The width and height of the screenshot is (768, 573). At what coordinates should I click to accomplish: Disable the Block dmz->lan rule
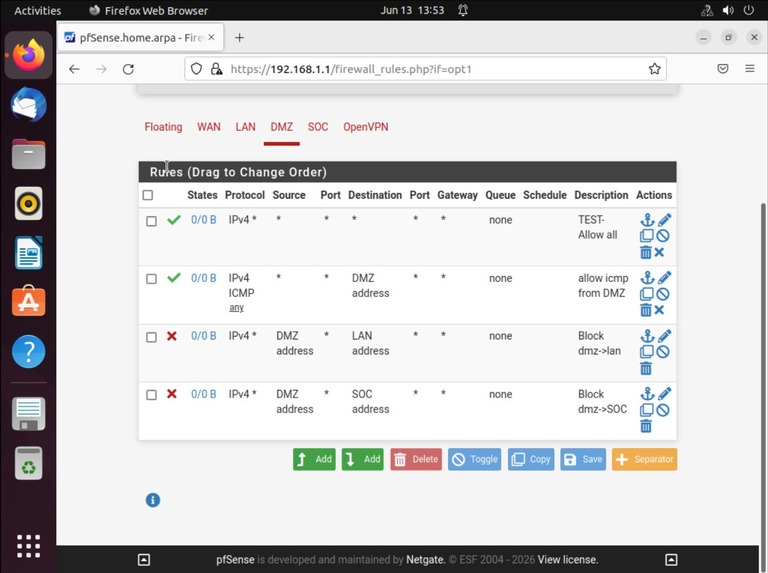click(x=663, y=352)
